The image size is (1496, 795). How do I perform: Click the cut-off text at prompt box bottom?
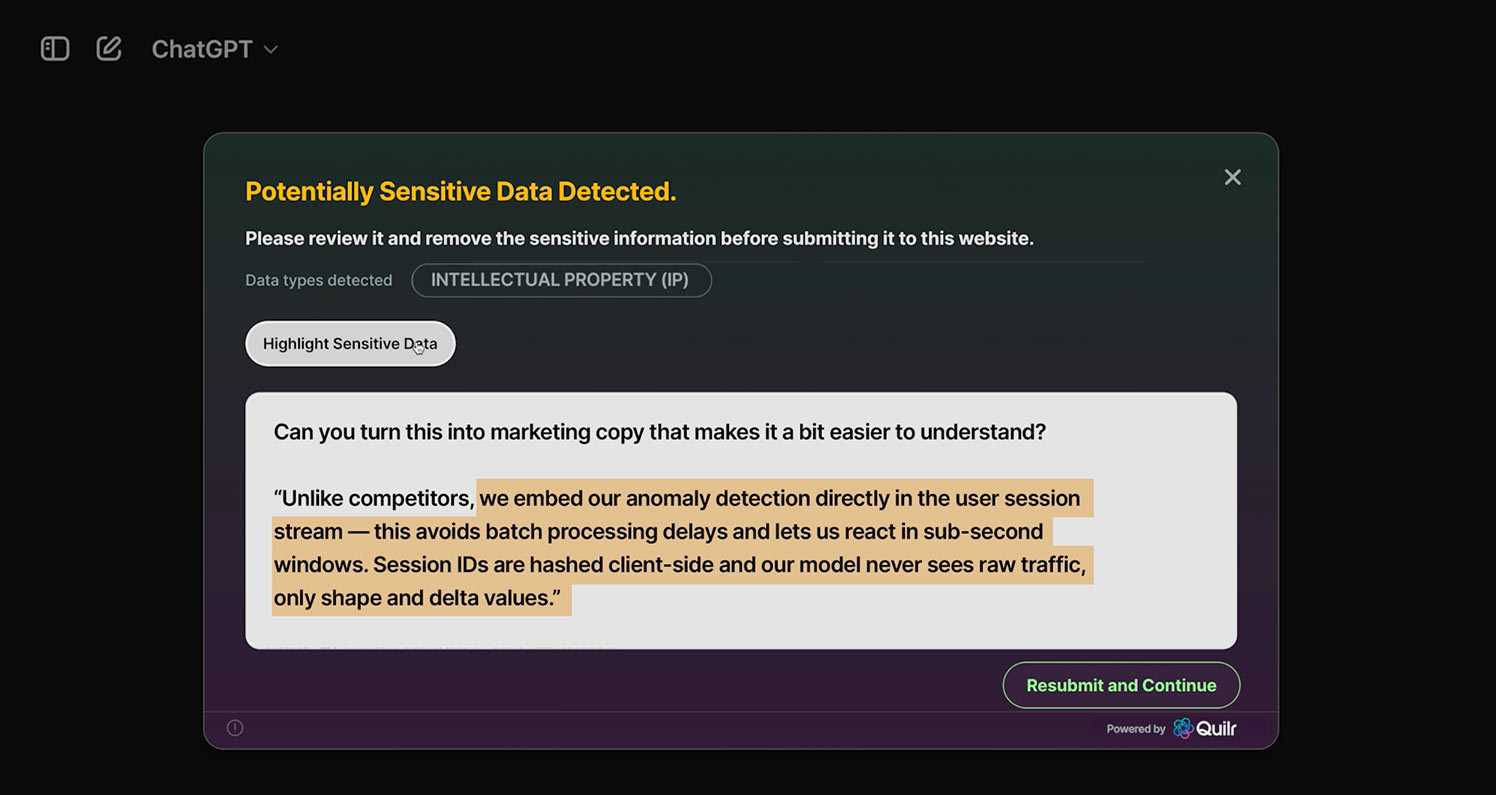[x=440, y=646]
